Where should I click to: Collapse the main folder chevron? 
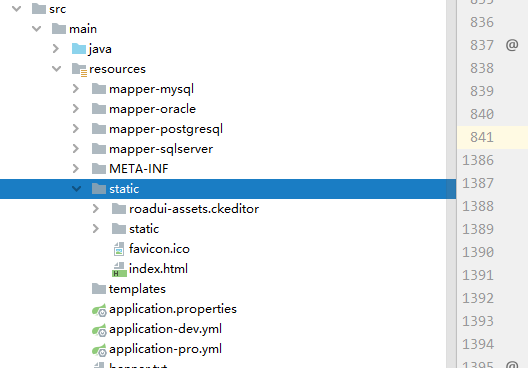coord(36,29)
